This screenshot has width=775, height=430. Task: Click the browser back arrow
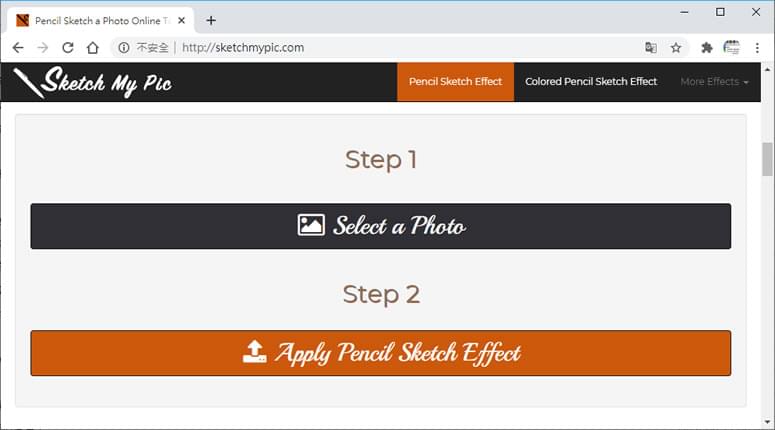(x=18, y=47)
